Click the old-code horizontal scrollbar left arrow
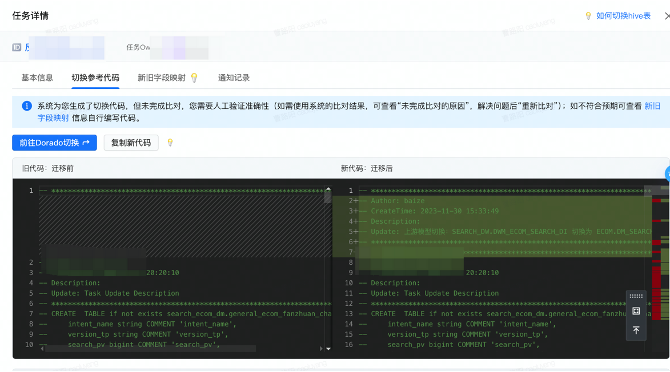This screenshot has height=372, width=670. click(x=42, y=349)
